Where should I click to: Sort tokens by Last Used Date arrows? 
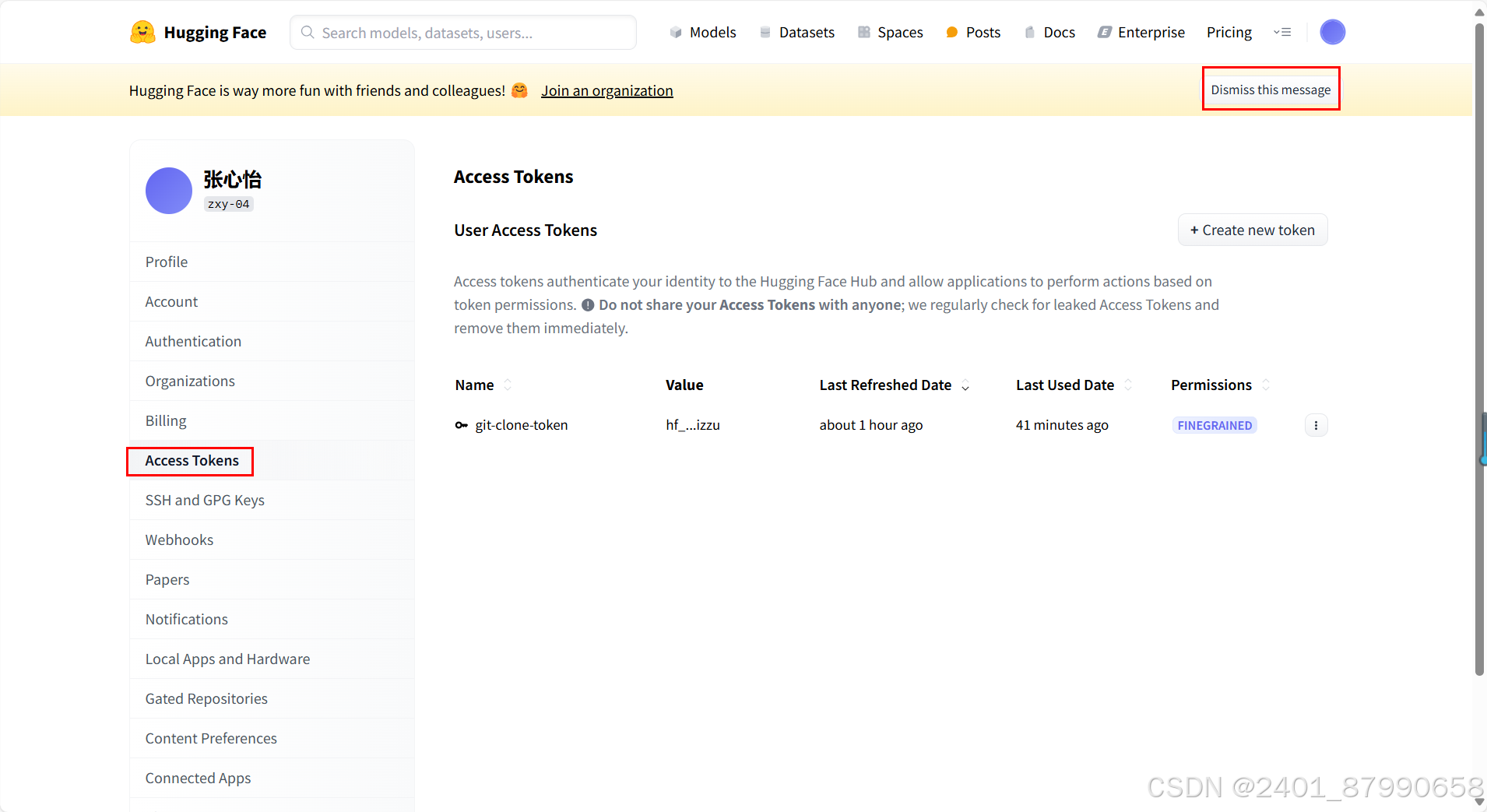pos(1128,385)
